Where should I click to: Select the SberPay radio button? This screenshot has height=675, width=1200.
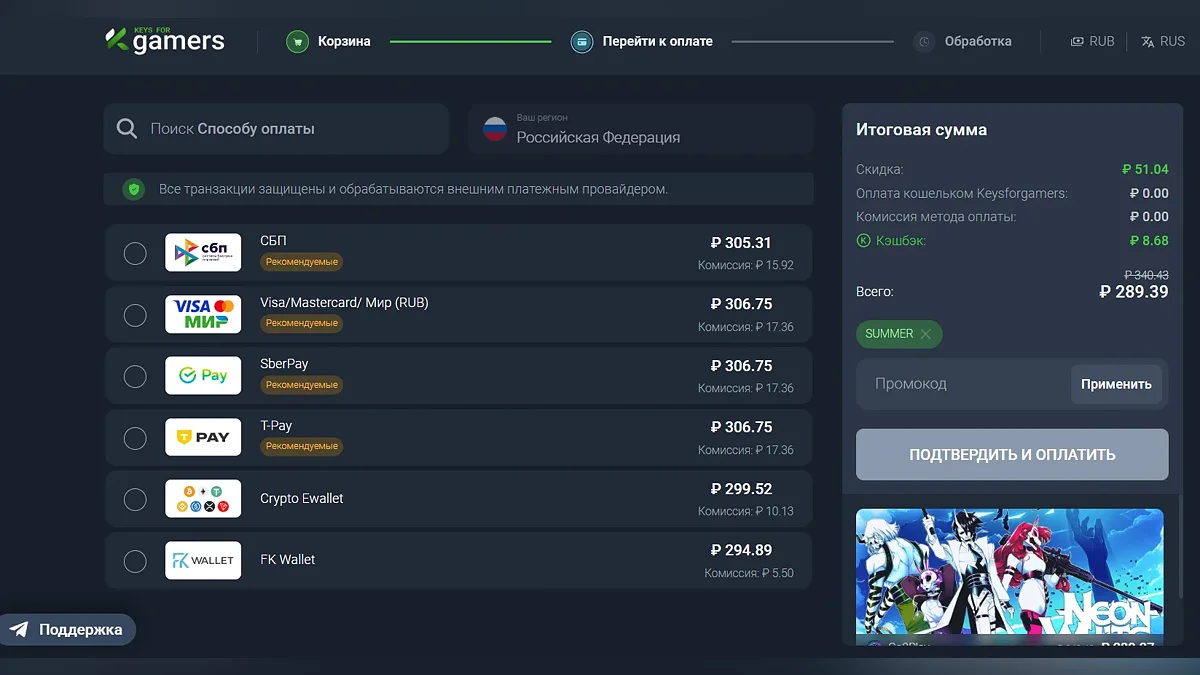(x=135, y=376)
